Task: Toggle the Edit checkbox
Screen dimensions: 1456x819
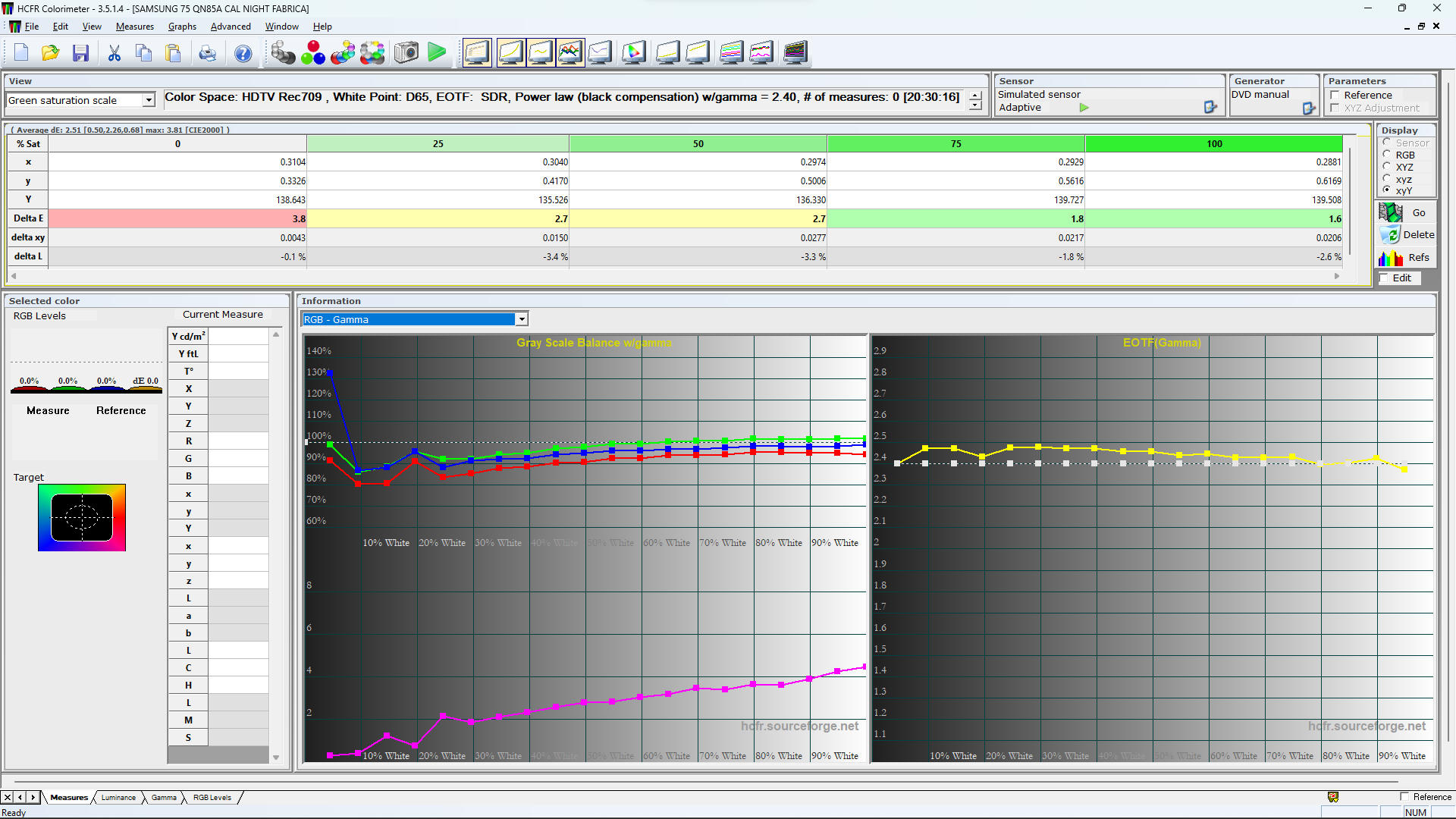Action: pyautogui.click(x=1384, y=278)
